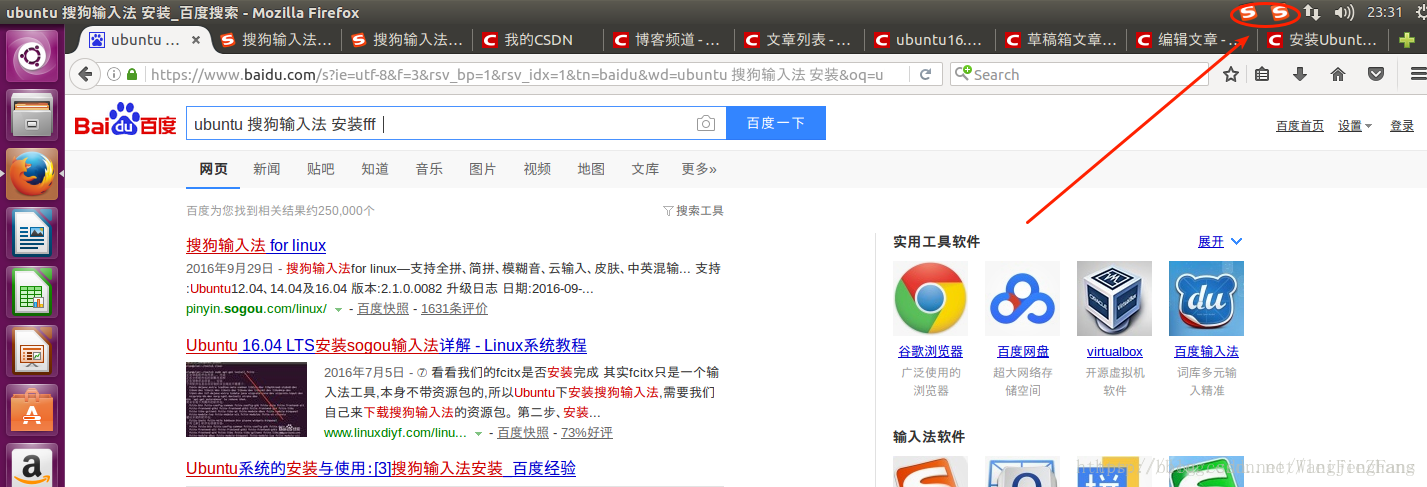Select the 视频 search category
The image size is (1427, 487).
pyautogui.click(x=537, y=169)
